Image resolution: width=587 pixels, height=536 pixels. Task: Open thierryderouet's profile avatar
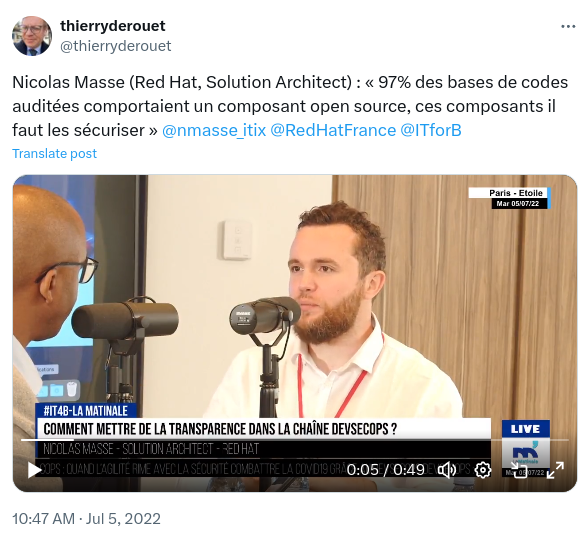coord(32,36)
